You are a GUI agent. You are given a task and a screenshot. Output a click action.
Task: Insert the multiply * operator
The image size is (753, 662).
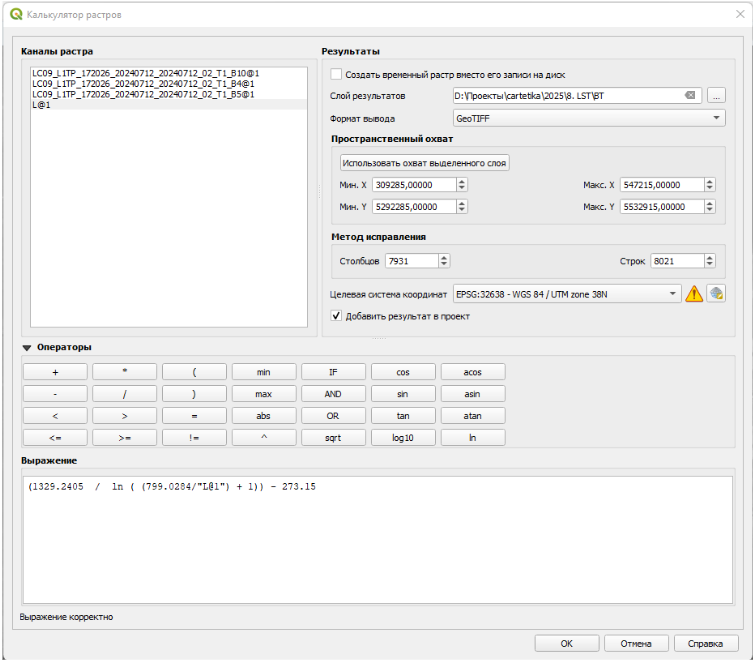(124, 372)
